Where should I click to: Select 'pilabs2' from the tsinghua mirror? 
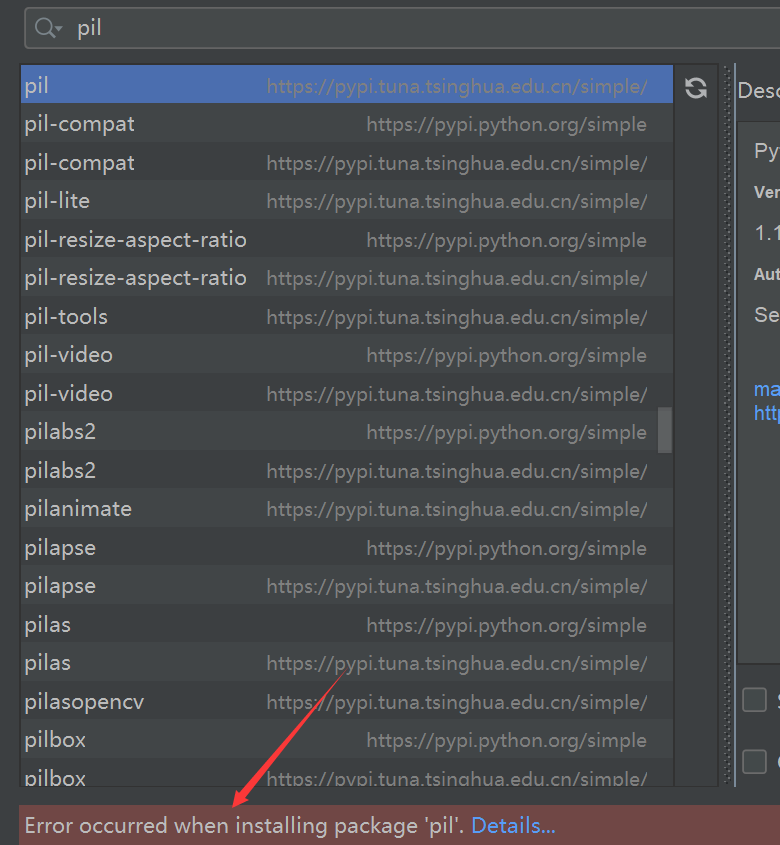tap(347, 470)
